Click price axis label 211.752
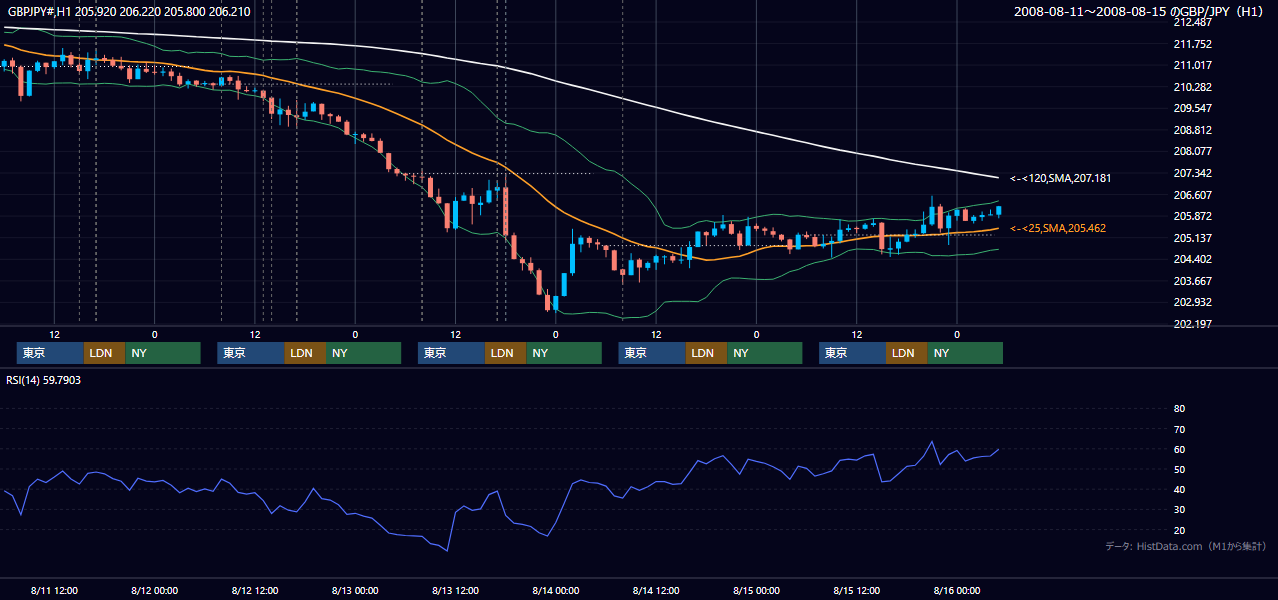1278x600 pixels. tap(1193, 44)
